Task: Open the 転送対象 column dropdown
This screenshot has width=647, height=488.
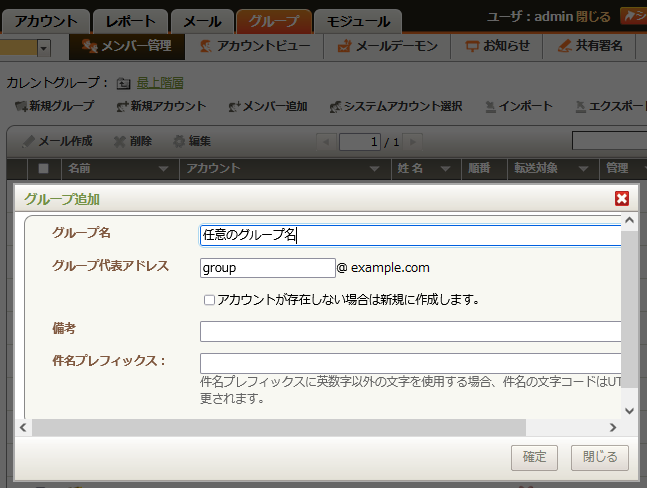Action: click(x=583, y=168)
